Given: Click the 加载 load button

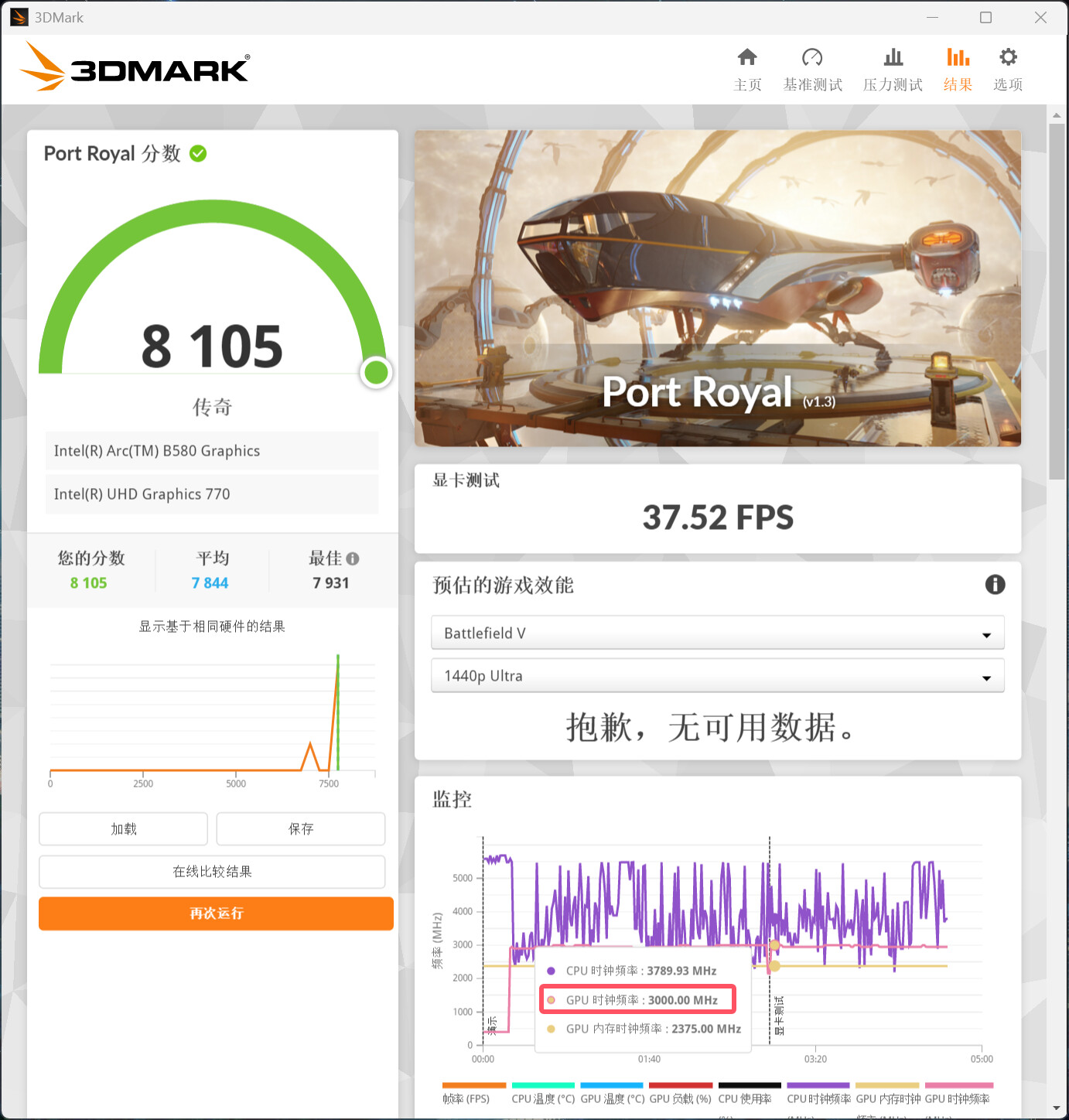Looking at the screenshot, I should tap(123, 829).
